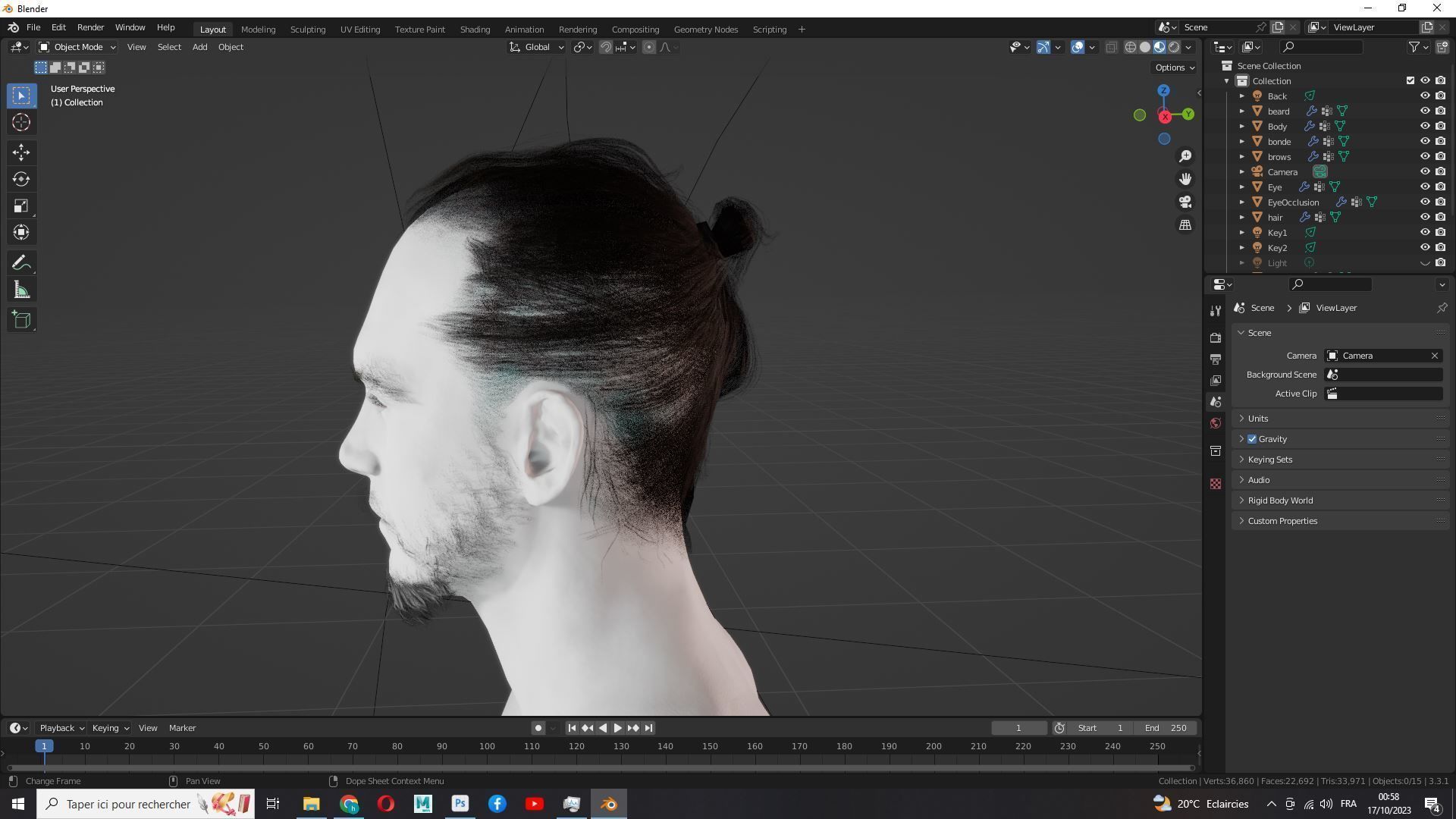
Task: Hide the hair object in viewport
Action: coord(1424,217)
